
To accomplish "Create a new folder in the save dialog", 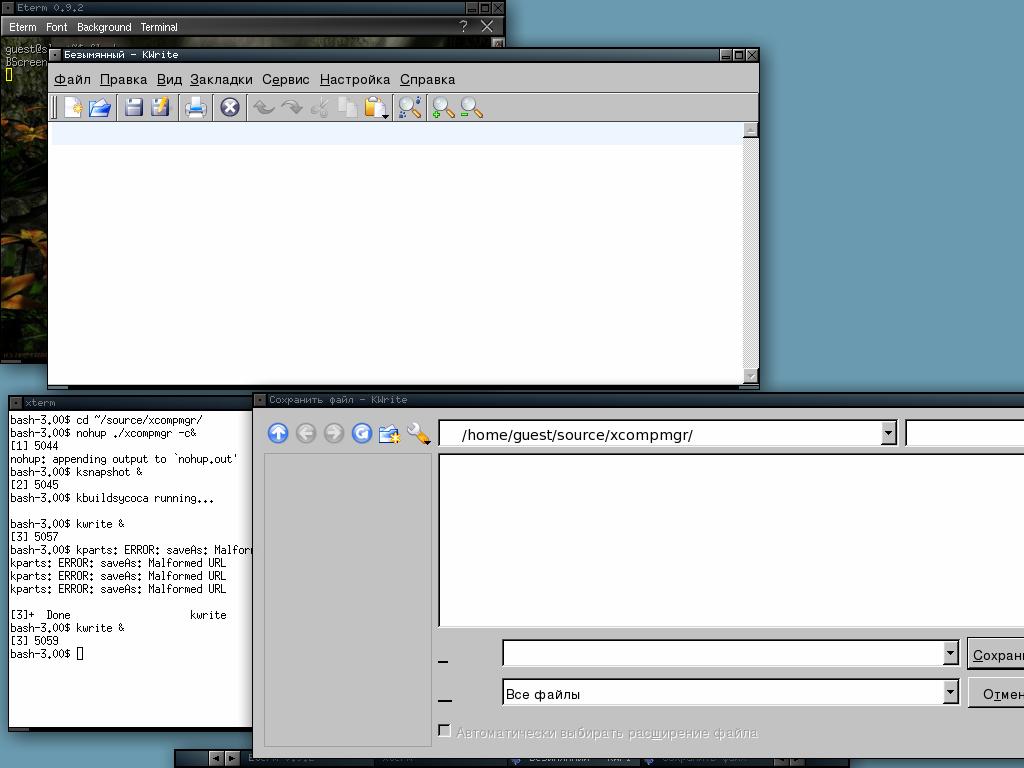I will (x=389, y=433).
